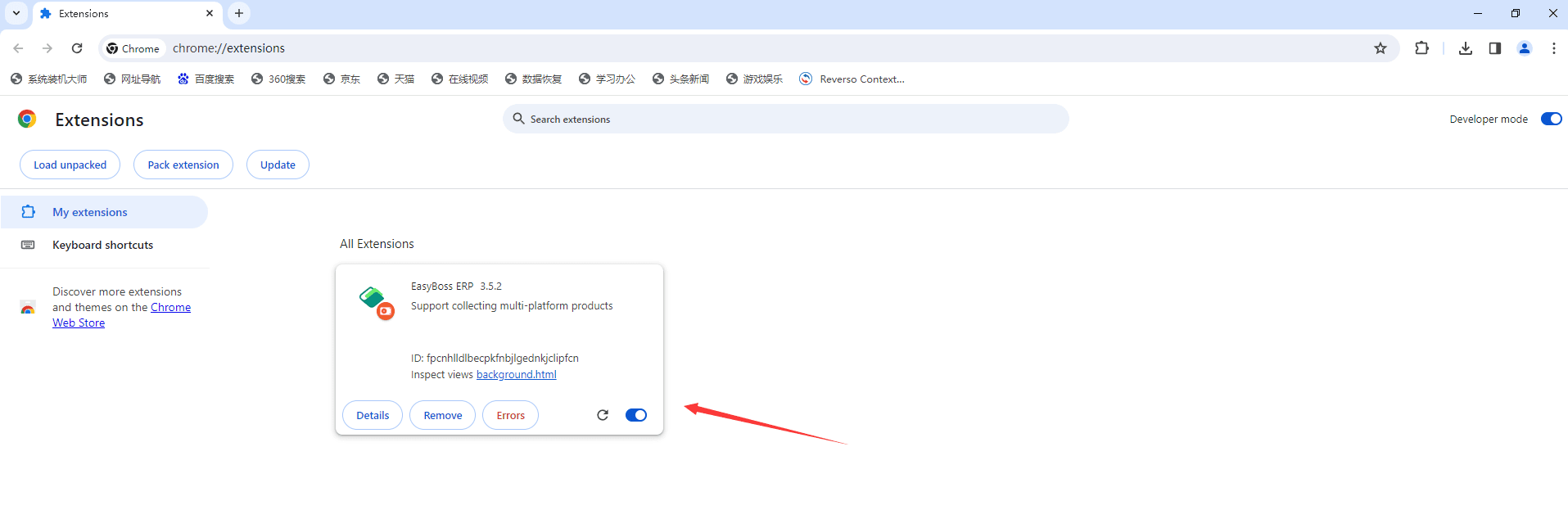Toggle Developer mode switch
Screen dimensions: 1568x510
coord(1551,119)
